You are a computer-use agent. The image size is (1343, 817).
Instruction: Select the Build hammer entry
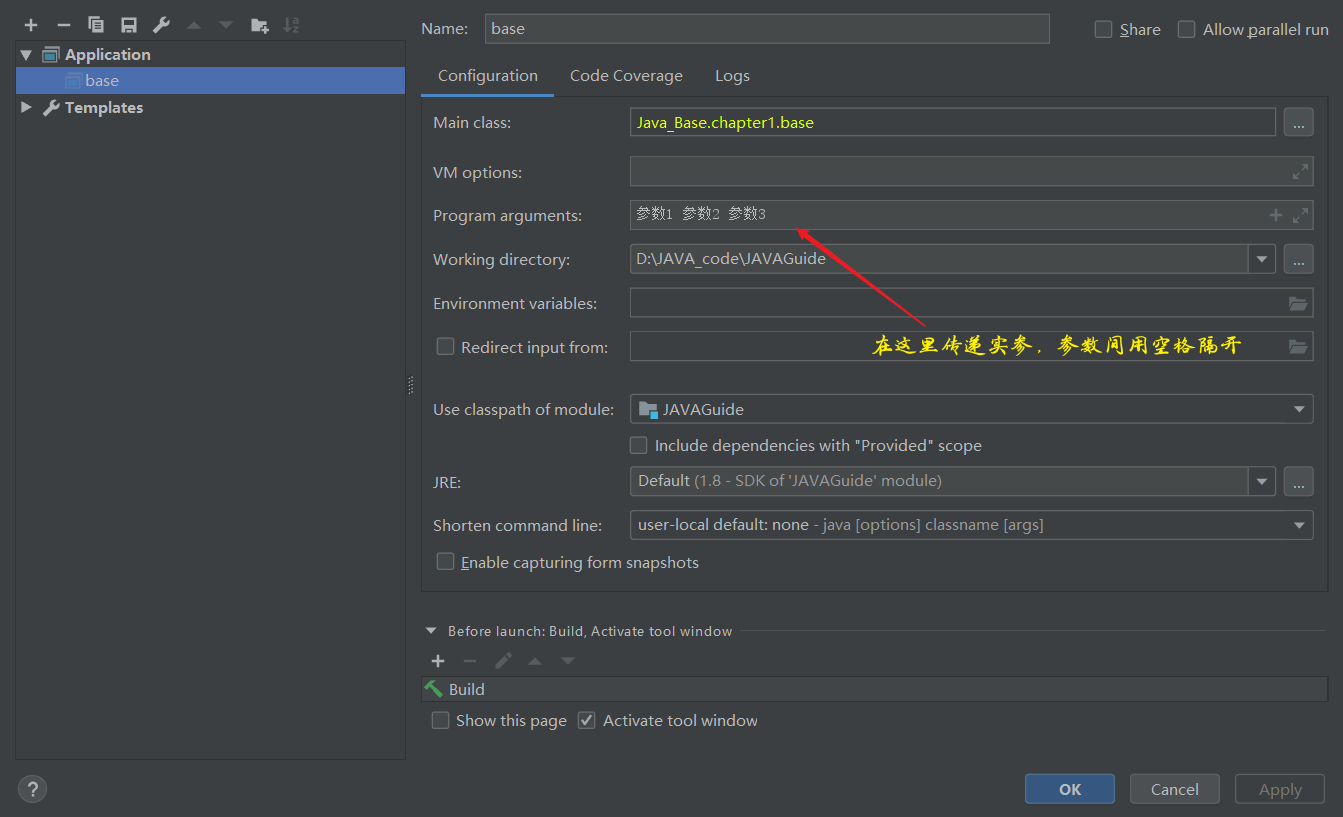pyautogui.click(x=874, y=689)
